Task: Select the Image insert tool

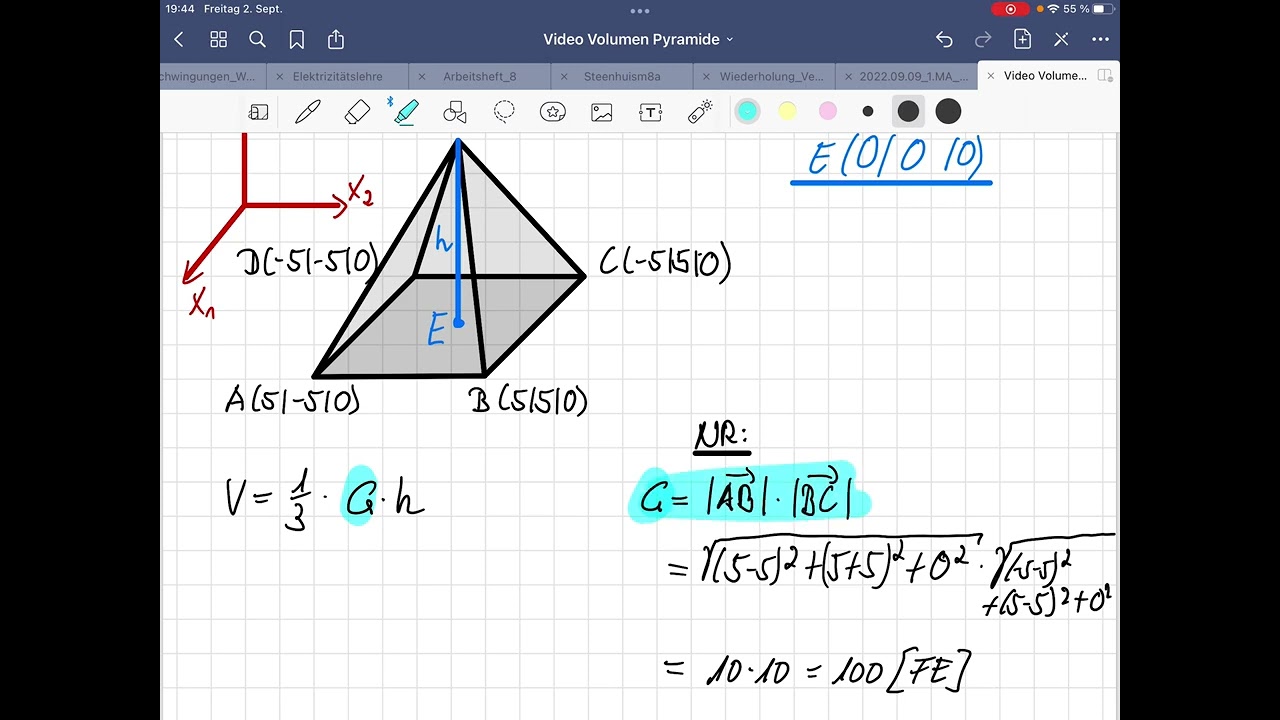Action: click(602, 112)
